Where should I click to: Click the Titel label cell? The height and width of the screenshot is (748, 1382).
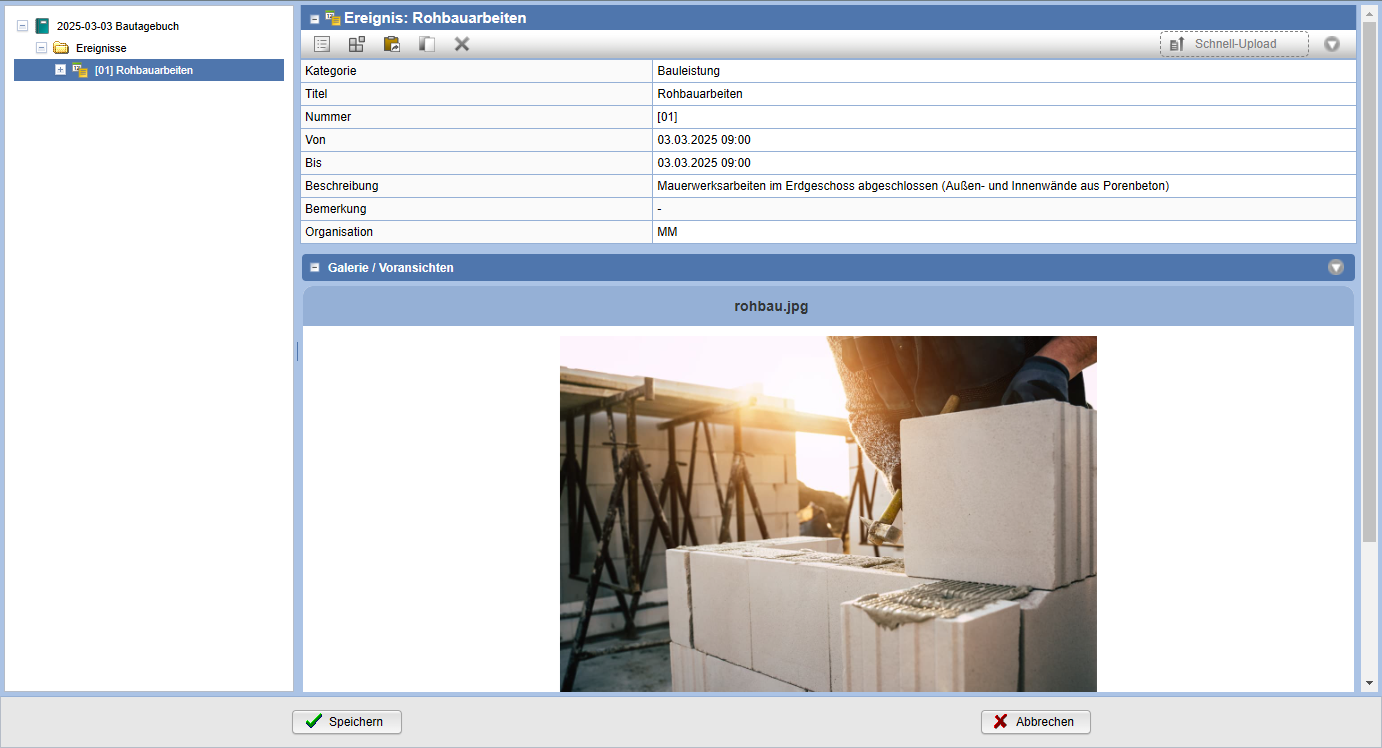(x=477, y=94)
